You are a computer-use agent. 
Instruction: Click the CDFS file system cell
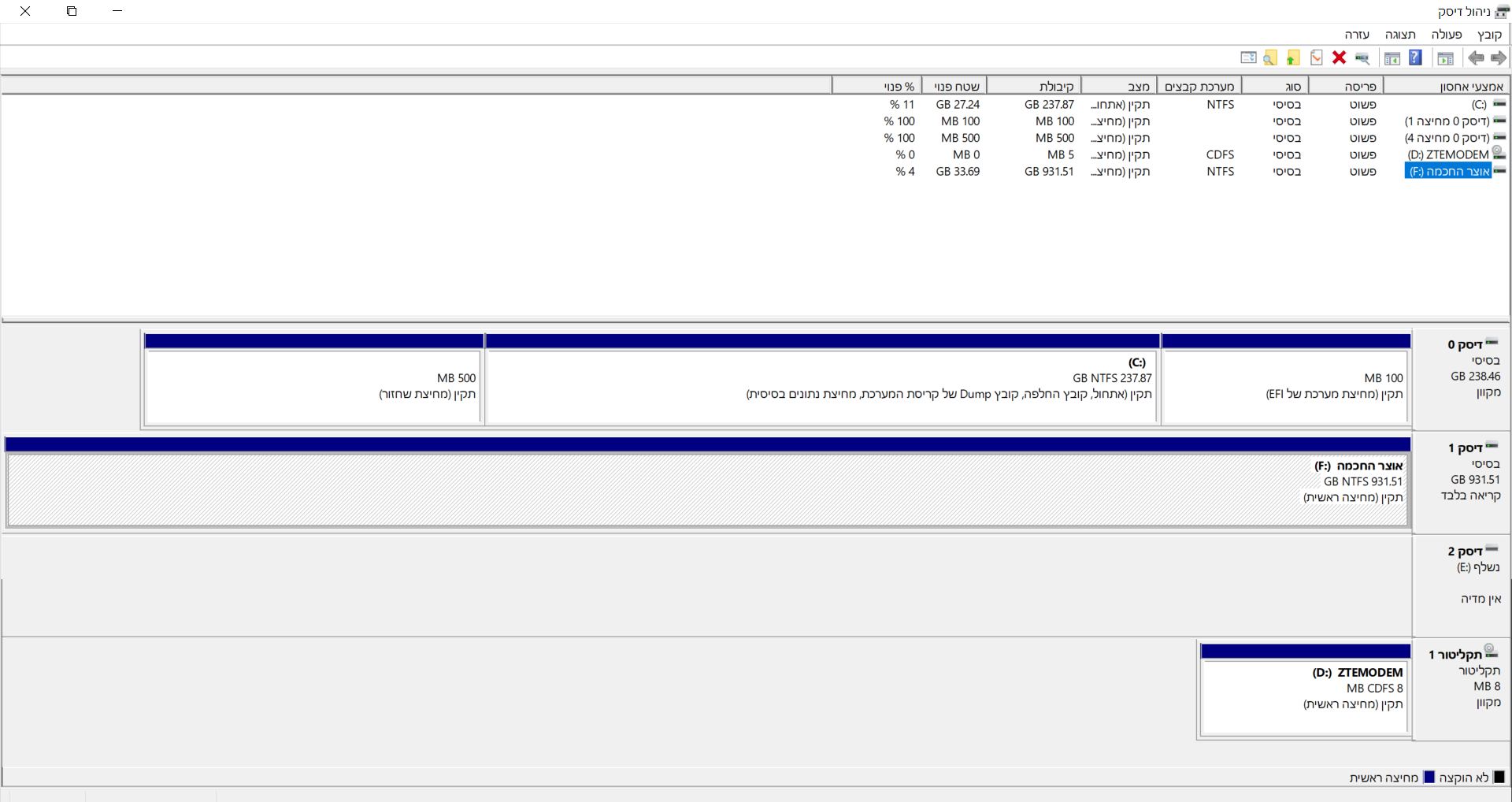[x=1220, y=155]
